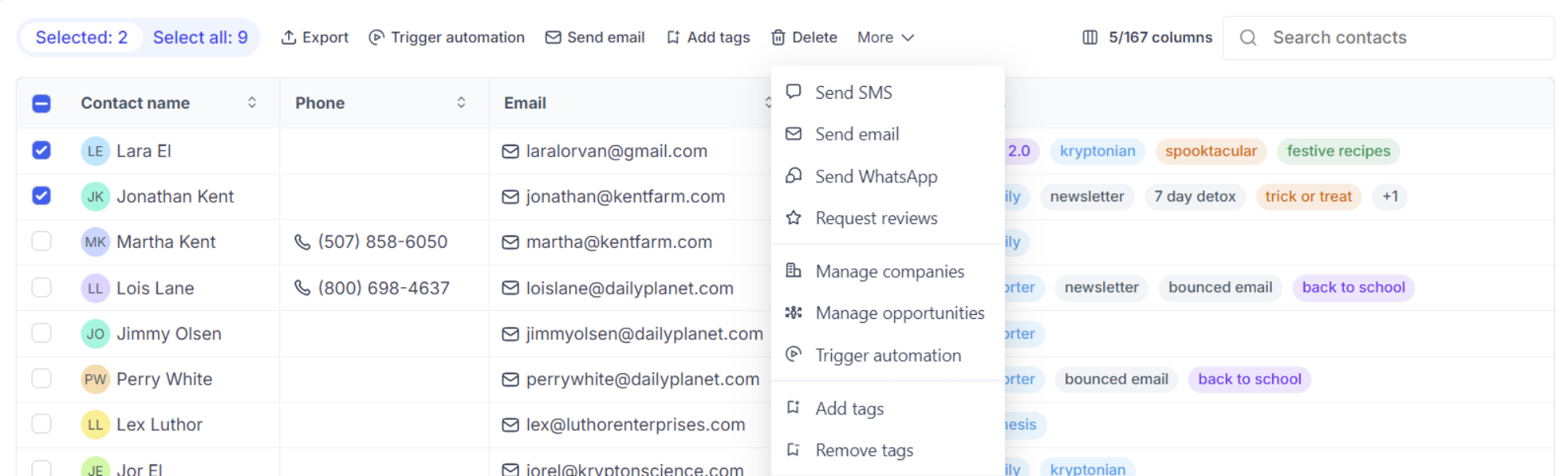The image size is (1568, 476).
Task: Open lex@luthorenterprises.com email link
Action: pos(635,425)
